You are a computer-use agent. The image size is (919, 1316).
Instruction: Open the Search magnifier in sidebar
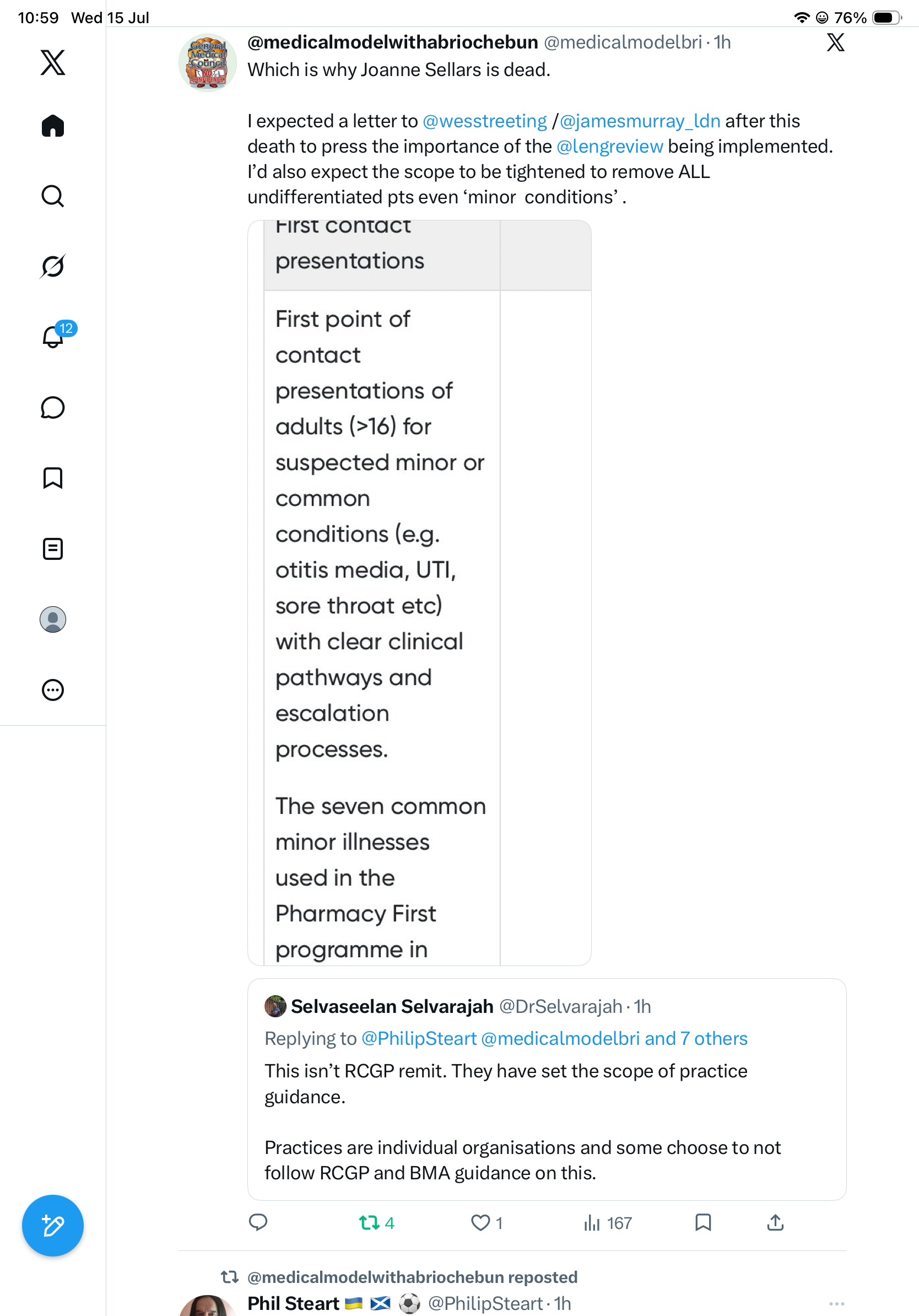(53, 196)
